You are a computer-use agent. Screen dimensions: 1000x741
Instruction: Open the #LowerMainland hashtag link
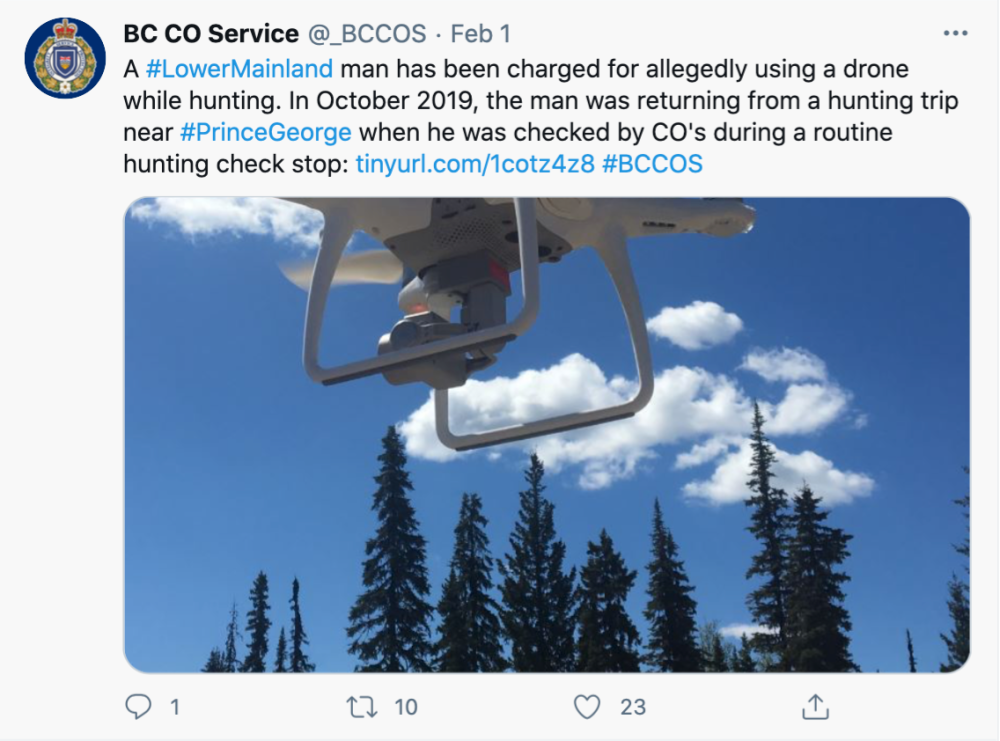tap(239, 71)
